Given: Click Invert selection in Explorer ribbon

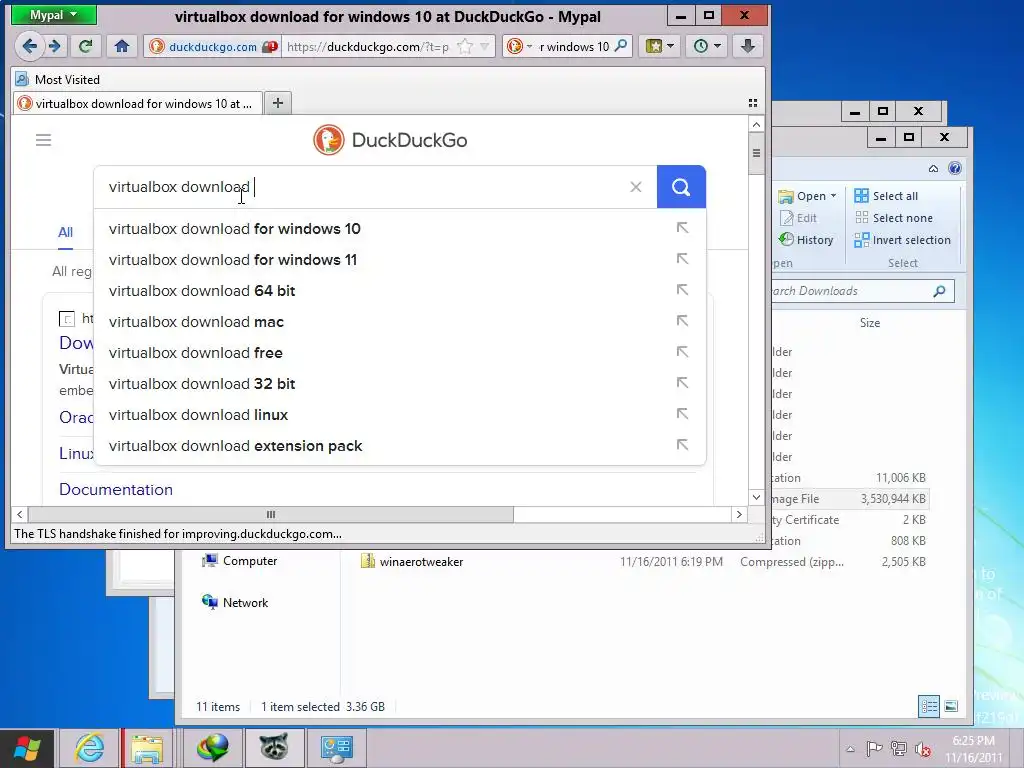Looking at the screenshot, I should click(x=903, y=240).
